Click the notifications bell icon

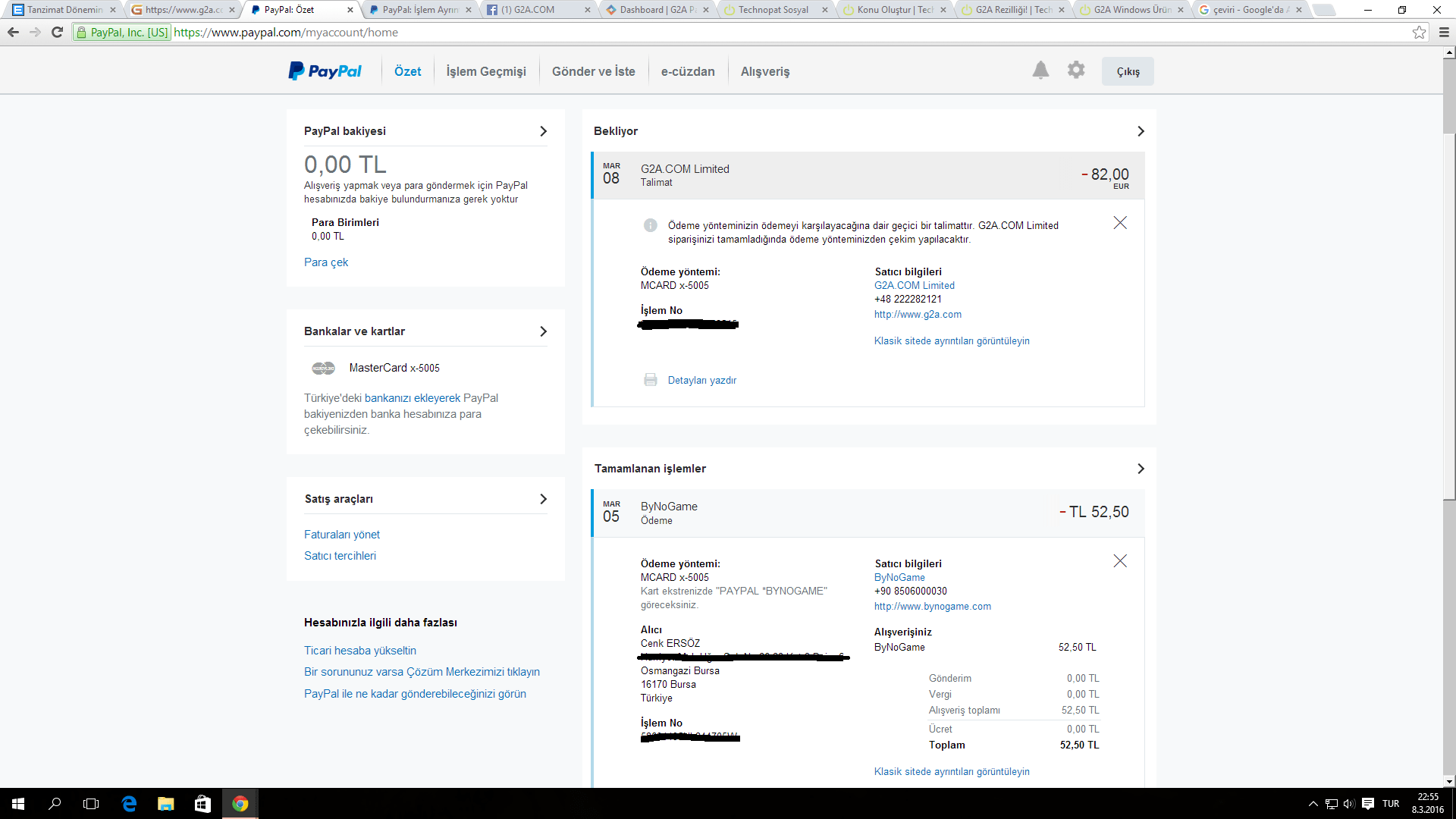1040,71
